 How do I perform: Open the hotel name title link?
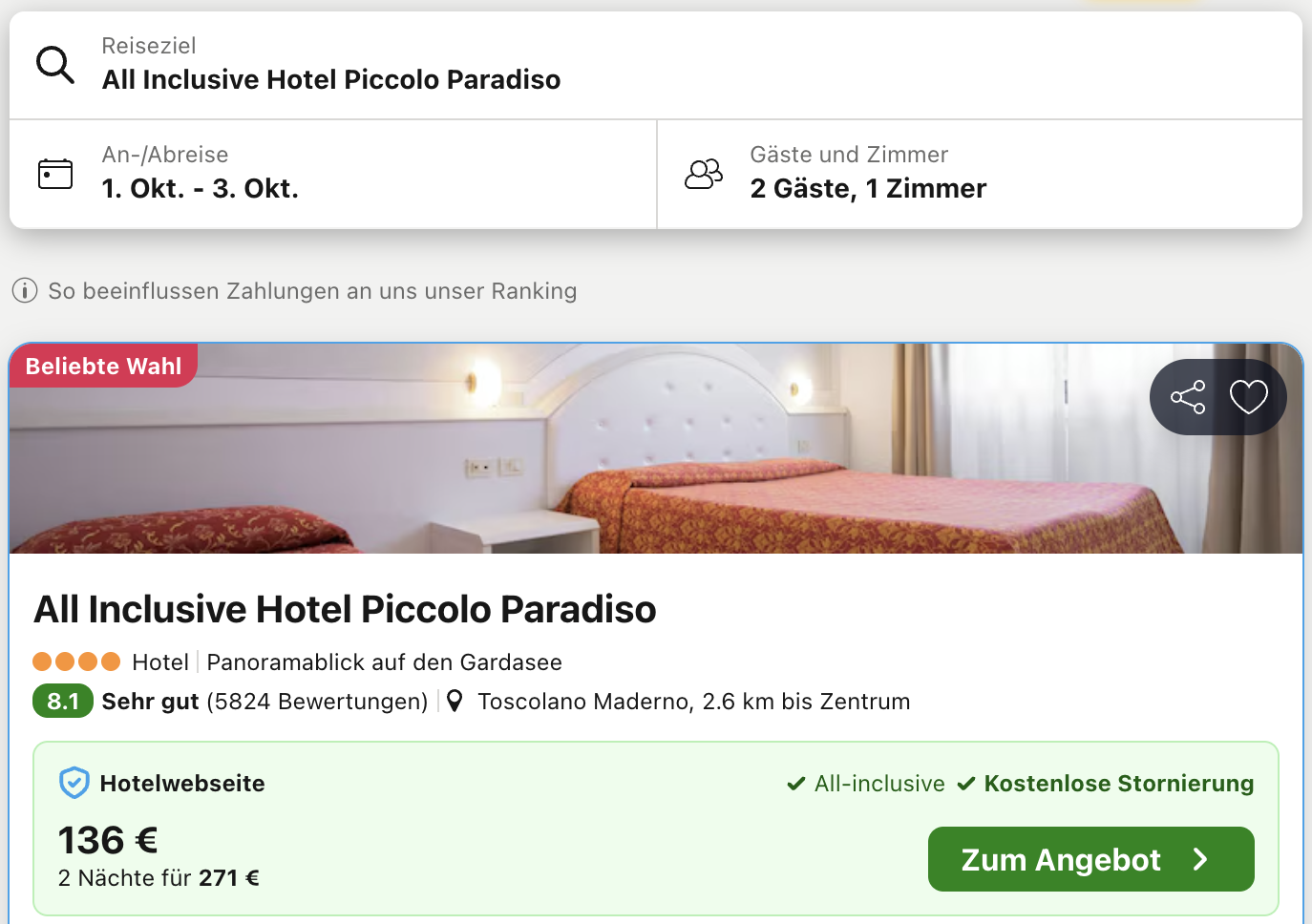pos(345,609)
